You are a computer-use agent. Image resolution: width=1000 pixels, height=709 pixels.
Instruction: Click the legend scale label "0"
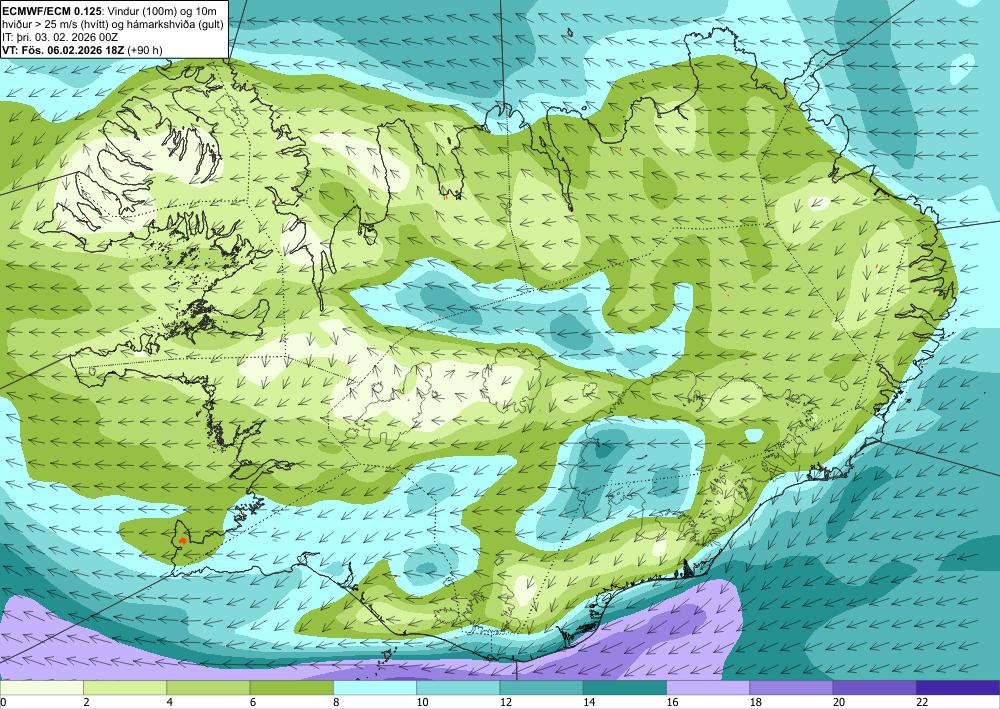click(3, 702)
